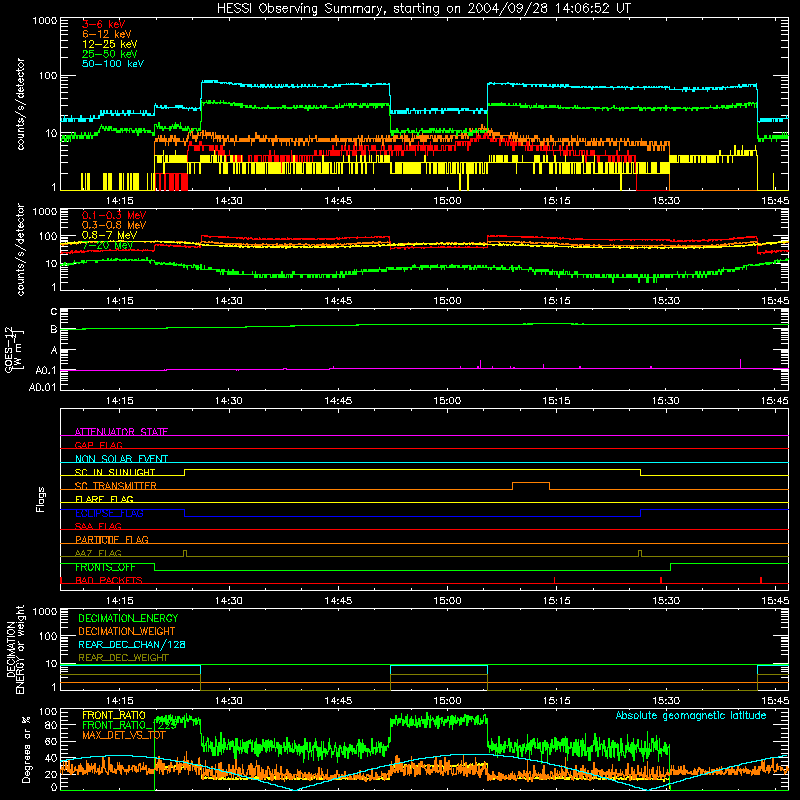800x800 pixels.
Task: Select the FLARE_FLAG label
Action: click(x=104, y=499)
